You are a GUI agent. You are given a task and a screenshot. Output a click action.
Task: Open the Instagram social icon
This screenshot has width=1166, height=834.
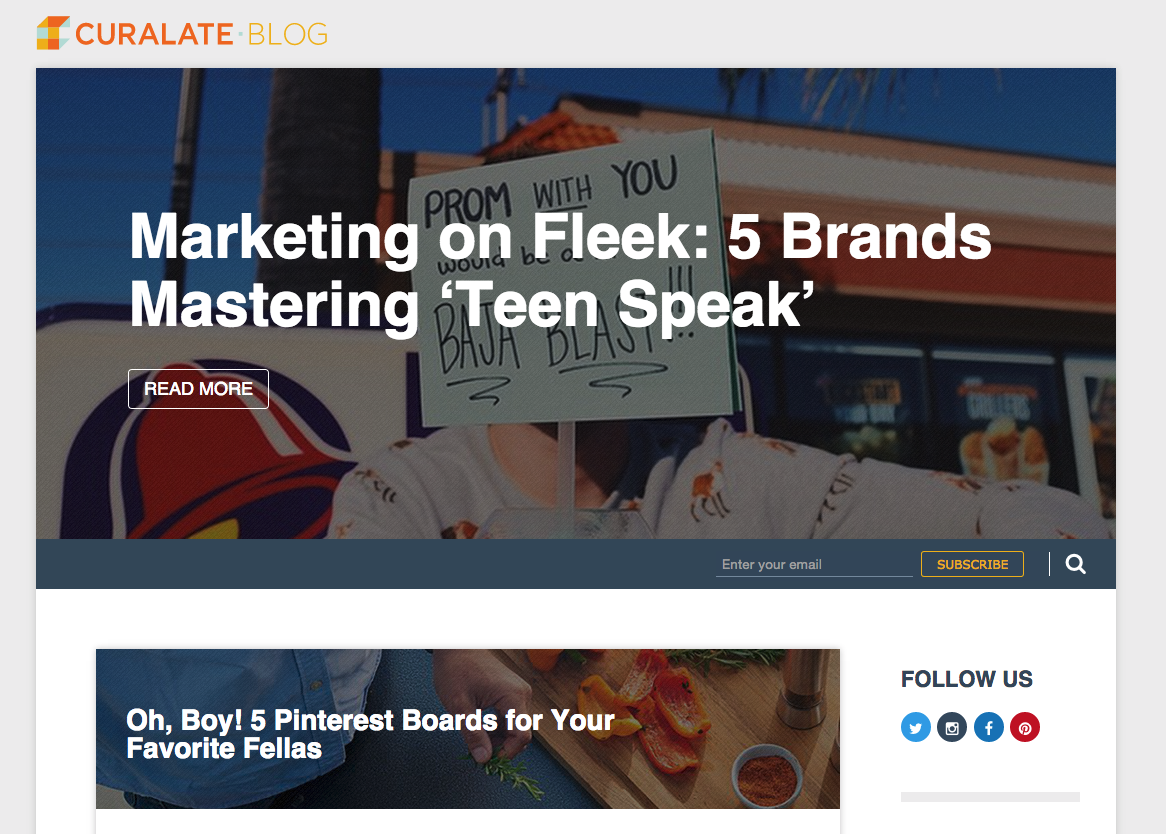pos(952,727)
